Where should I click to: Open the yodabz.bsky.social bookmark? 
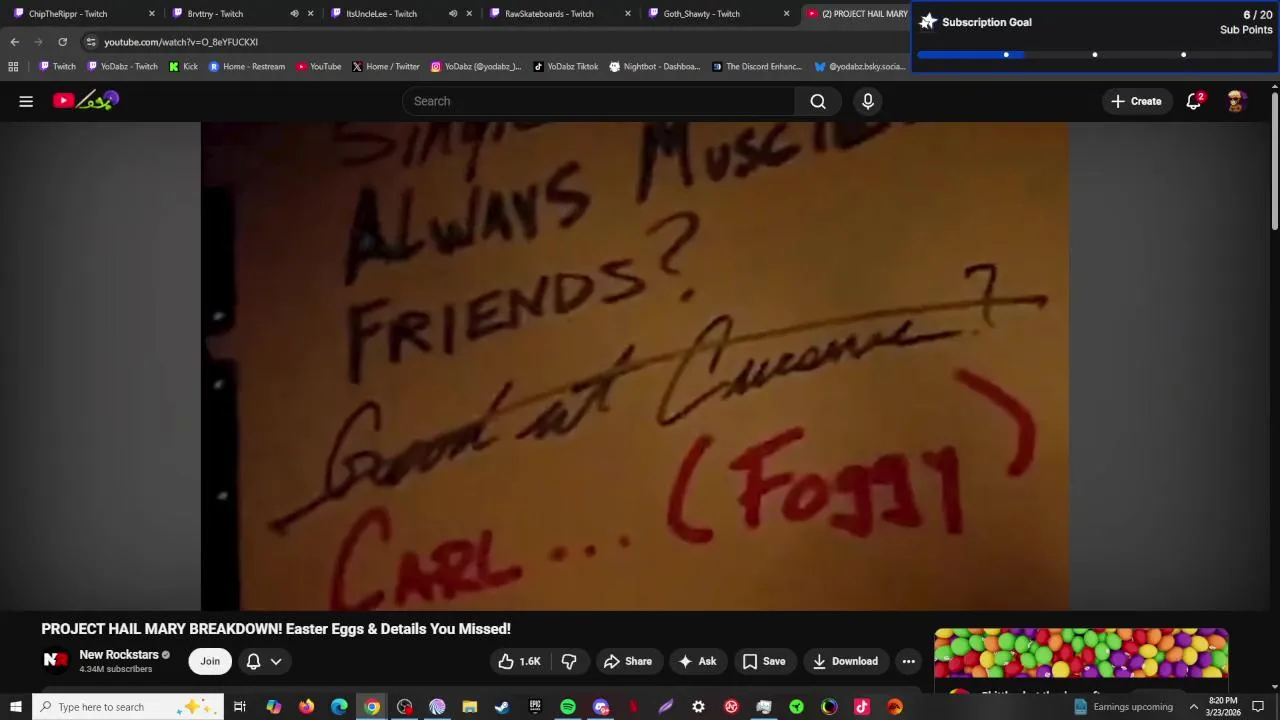859,67
